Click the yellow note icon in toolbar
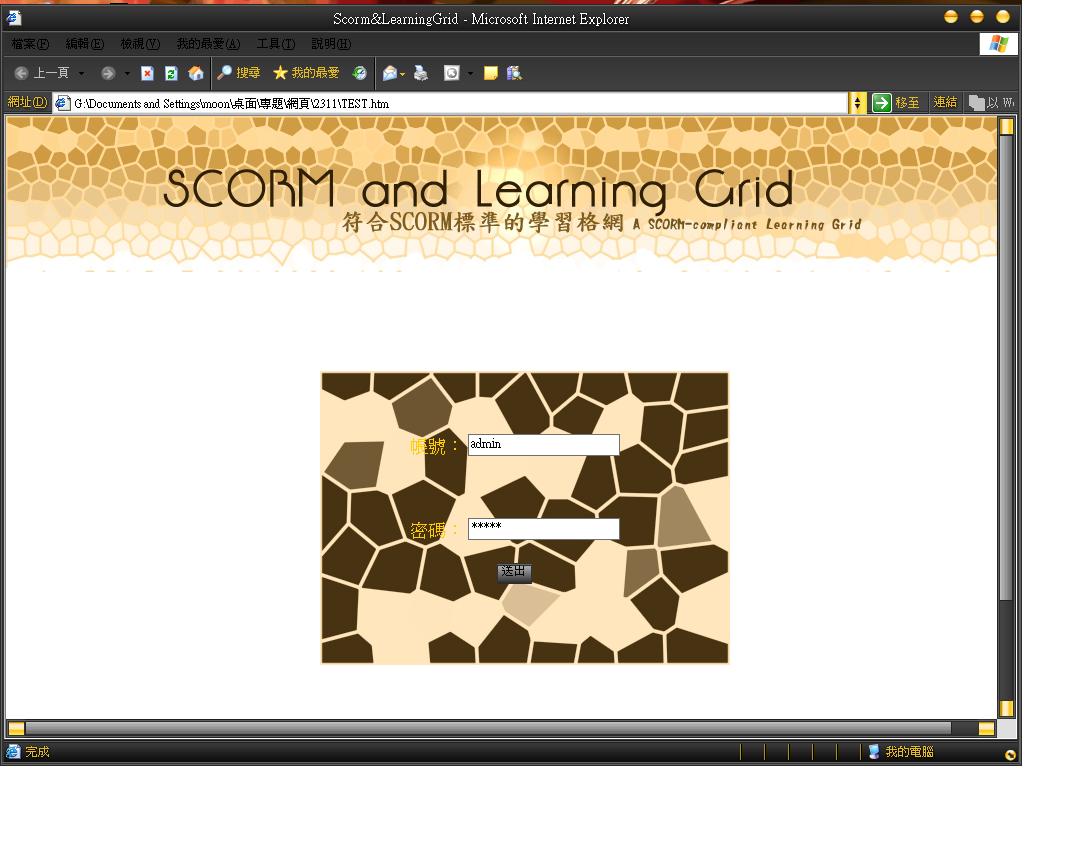The width and height of the screenshot is (1068, 862). [x=490, y=73]
